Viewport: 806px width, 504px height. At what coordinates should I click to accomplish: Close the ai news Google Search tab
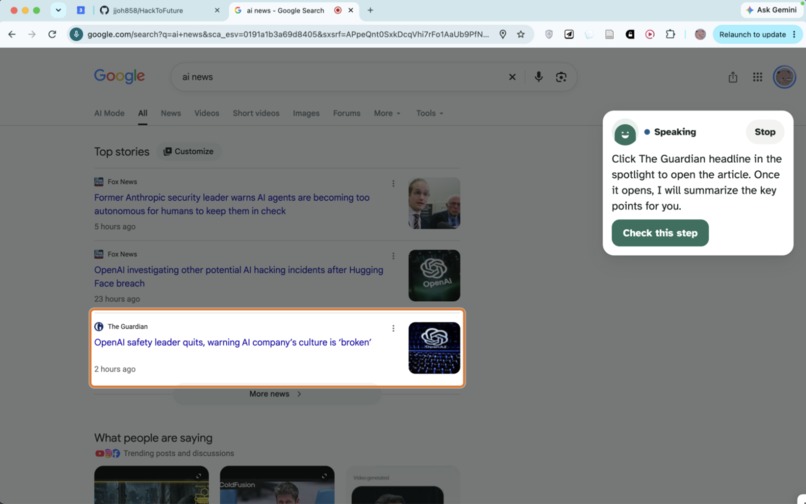tap(351, 10)
